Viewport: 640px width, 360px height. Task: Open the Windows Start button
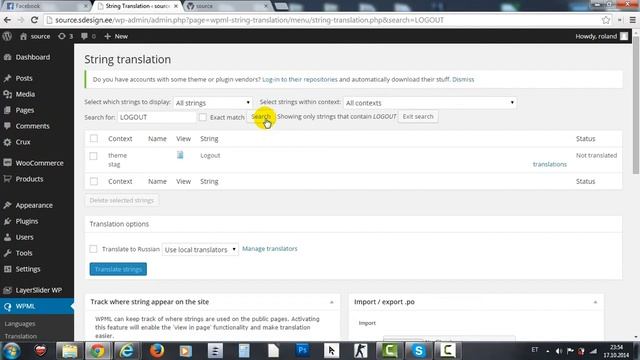coord(11,351)
